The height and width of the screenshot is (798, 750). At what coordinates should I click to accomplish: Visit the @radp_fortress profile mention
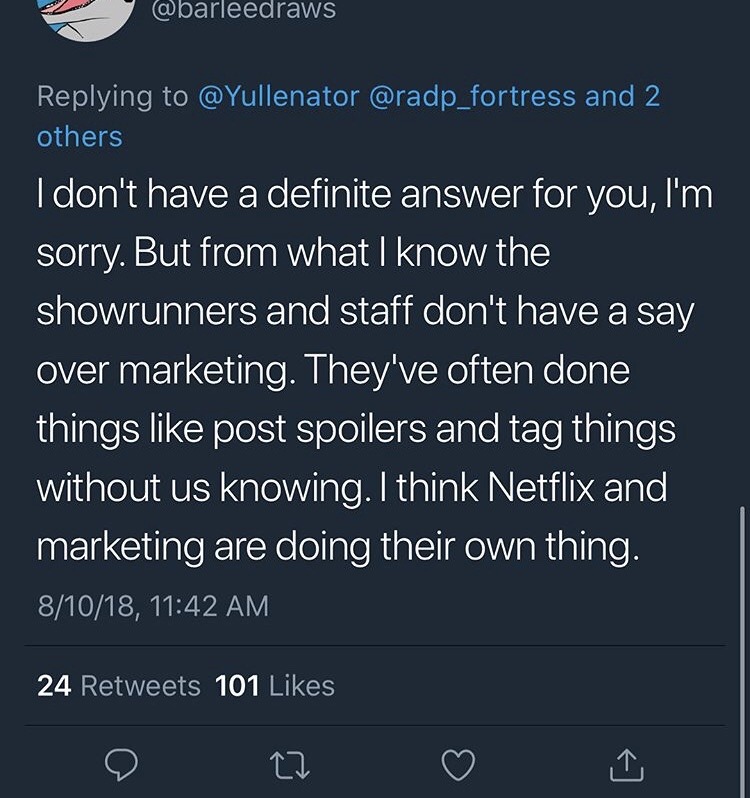click(474, 96)
